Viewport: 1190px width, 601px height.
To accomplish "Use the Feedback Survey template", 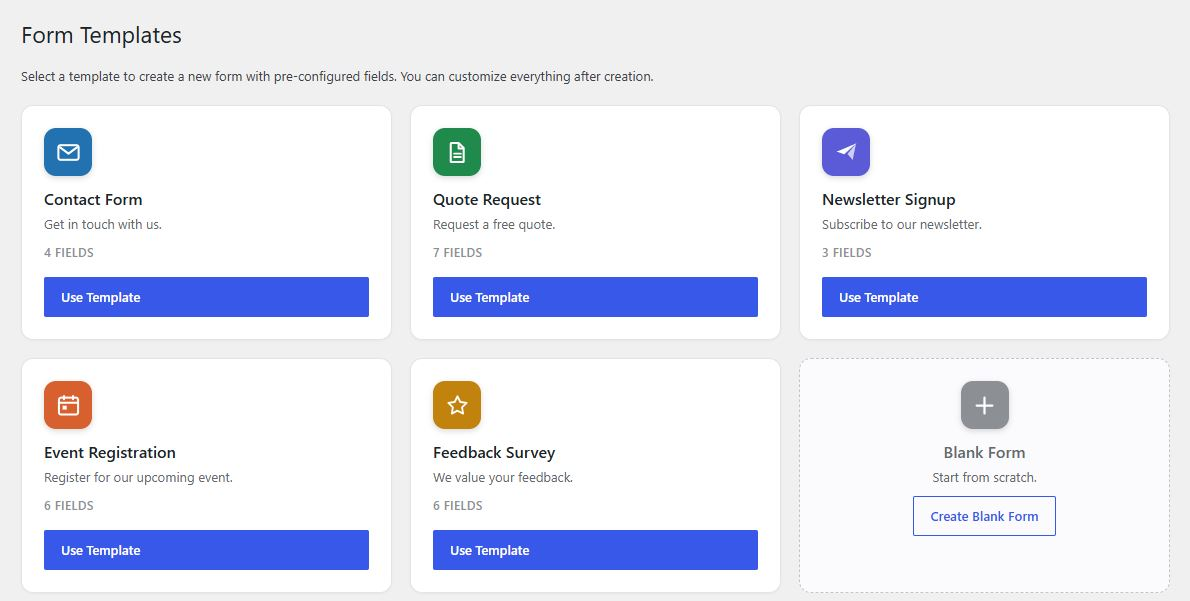I will [596, 550].
